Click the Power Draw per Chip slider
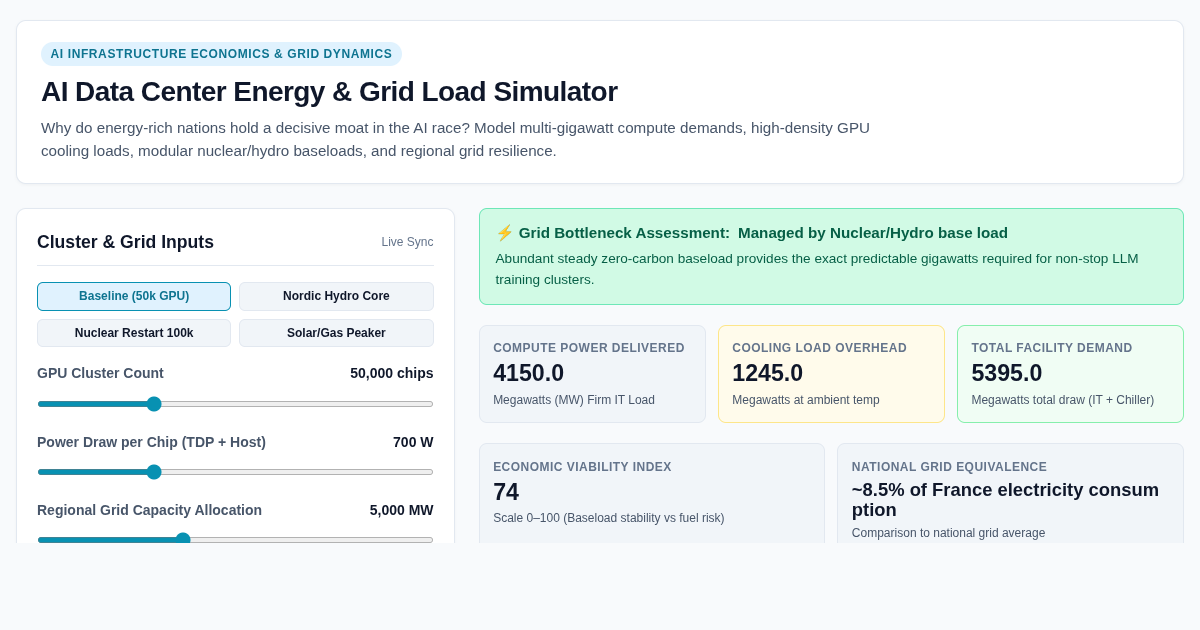The height and width of the screenshot is (630, 1200). (235, 472)
